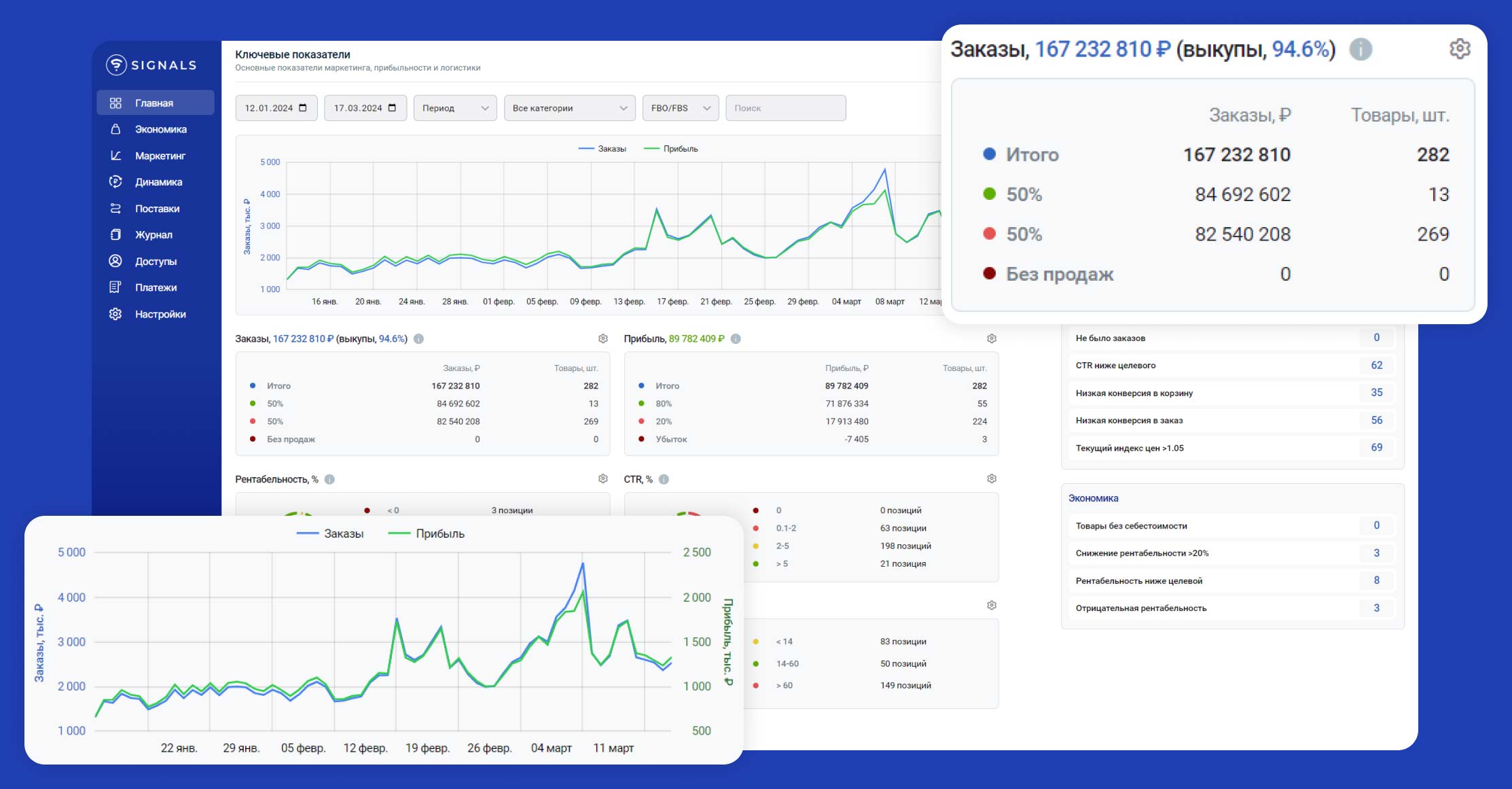Open the gear settings of the dashboard Заказы widget

click(x=602, y=338)
